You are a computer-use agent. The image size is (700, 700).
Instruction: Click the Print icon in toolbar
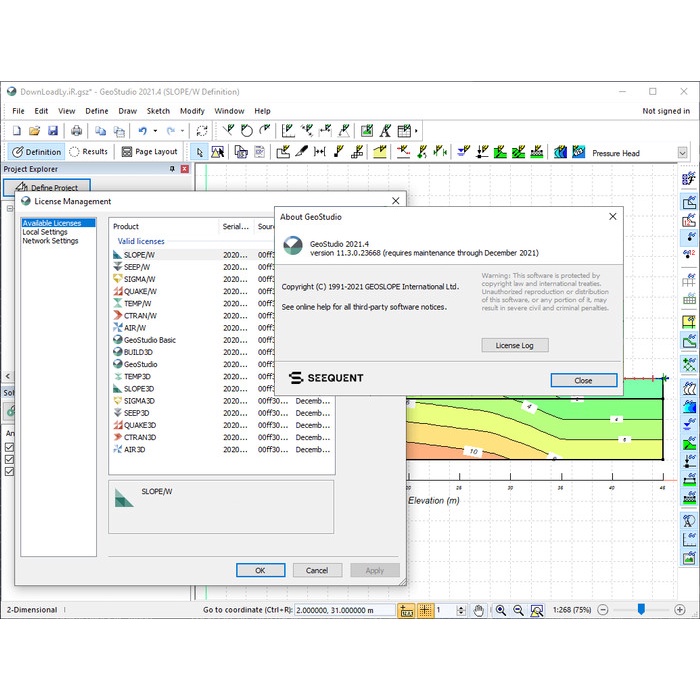[x=76, y=131]
